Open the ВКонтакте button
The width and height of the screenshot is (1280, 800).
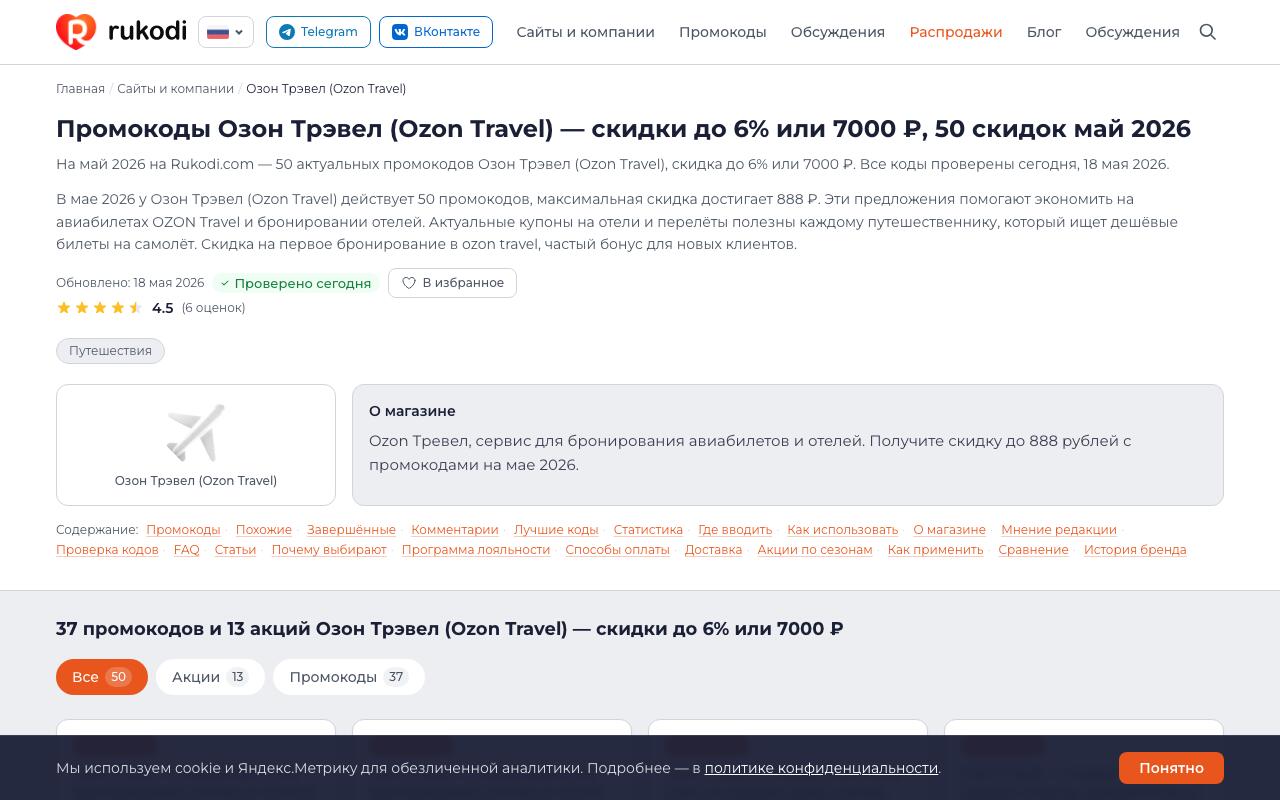tap(436, 32)
